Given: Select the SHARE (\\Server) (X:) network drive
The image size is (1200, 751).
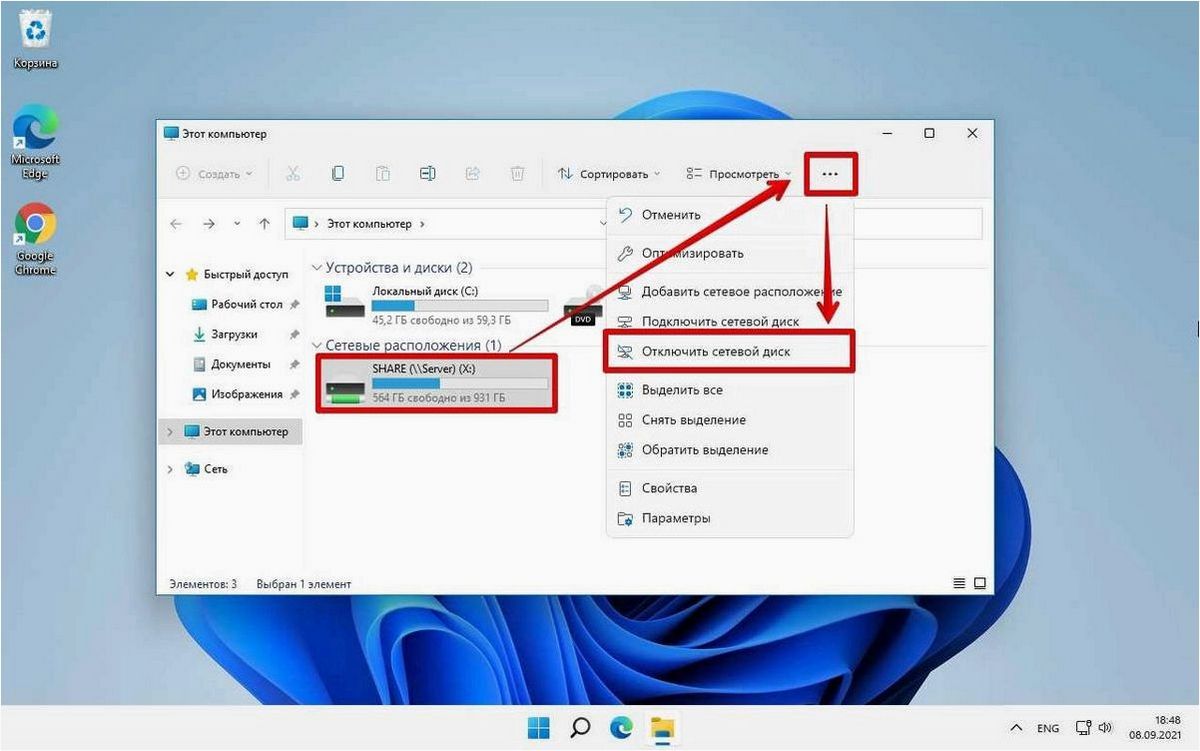Looking at the screenshot, I should pos(436,383).
